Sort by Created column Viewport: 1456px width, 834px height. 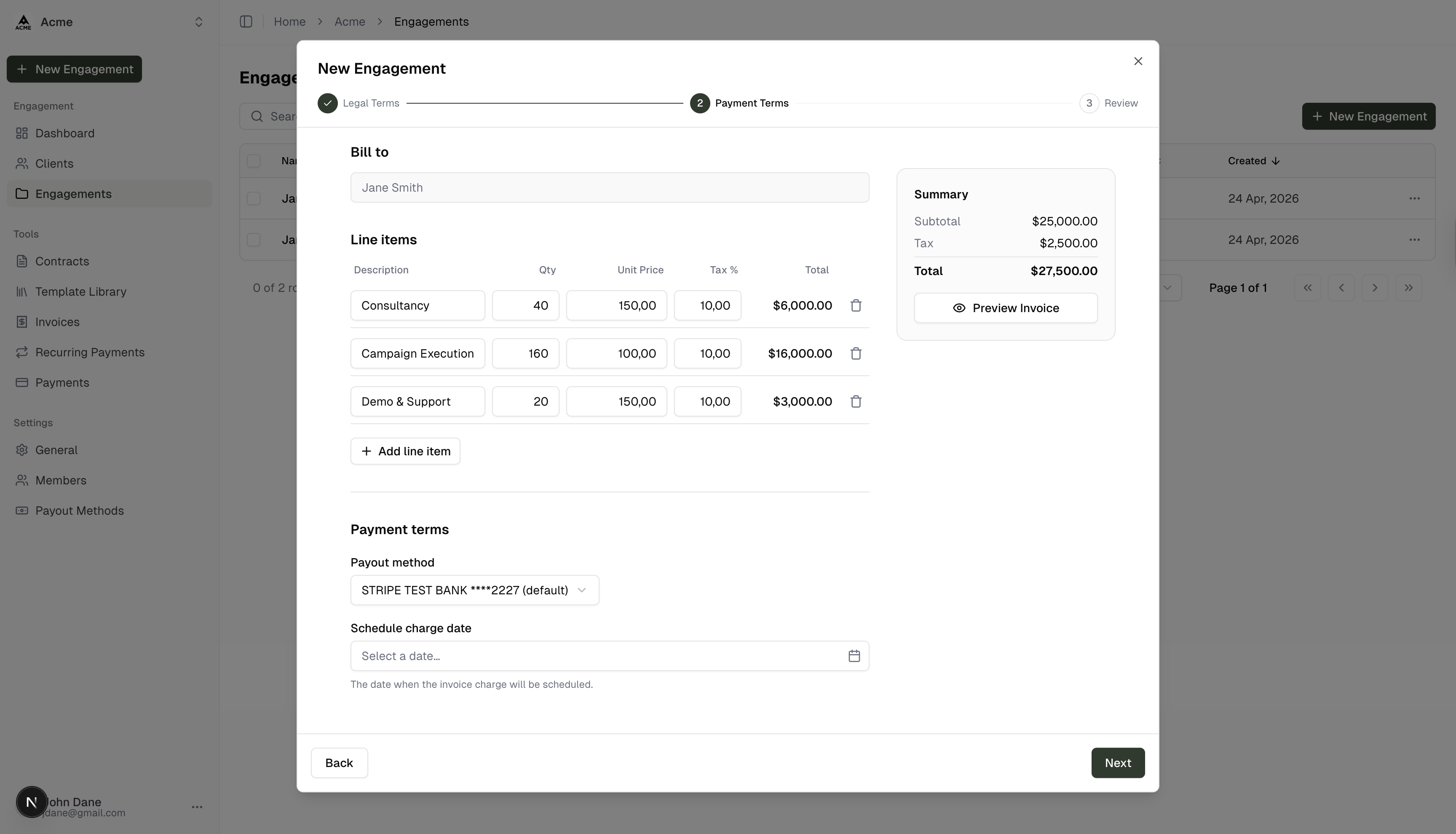coord(1253,161)
